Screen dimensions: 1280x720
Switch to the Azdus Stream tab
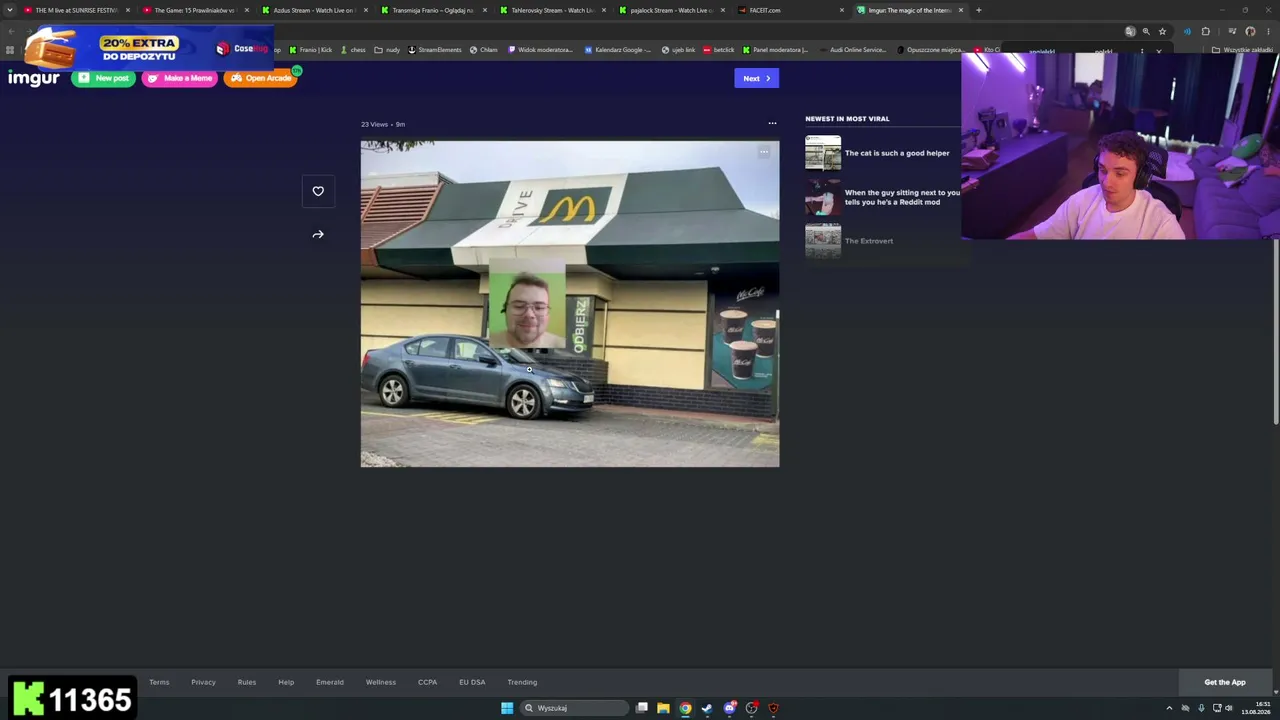(x=314, y=10)
